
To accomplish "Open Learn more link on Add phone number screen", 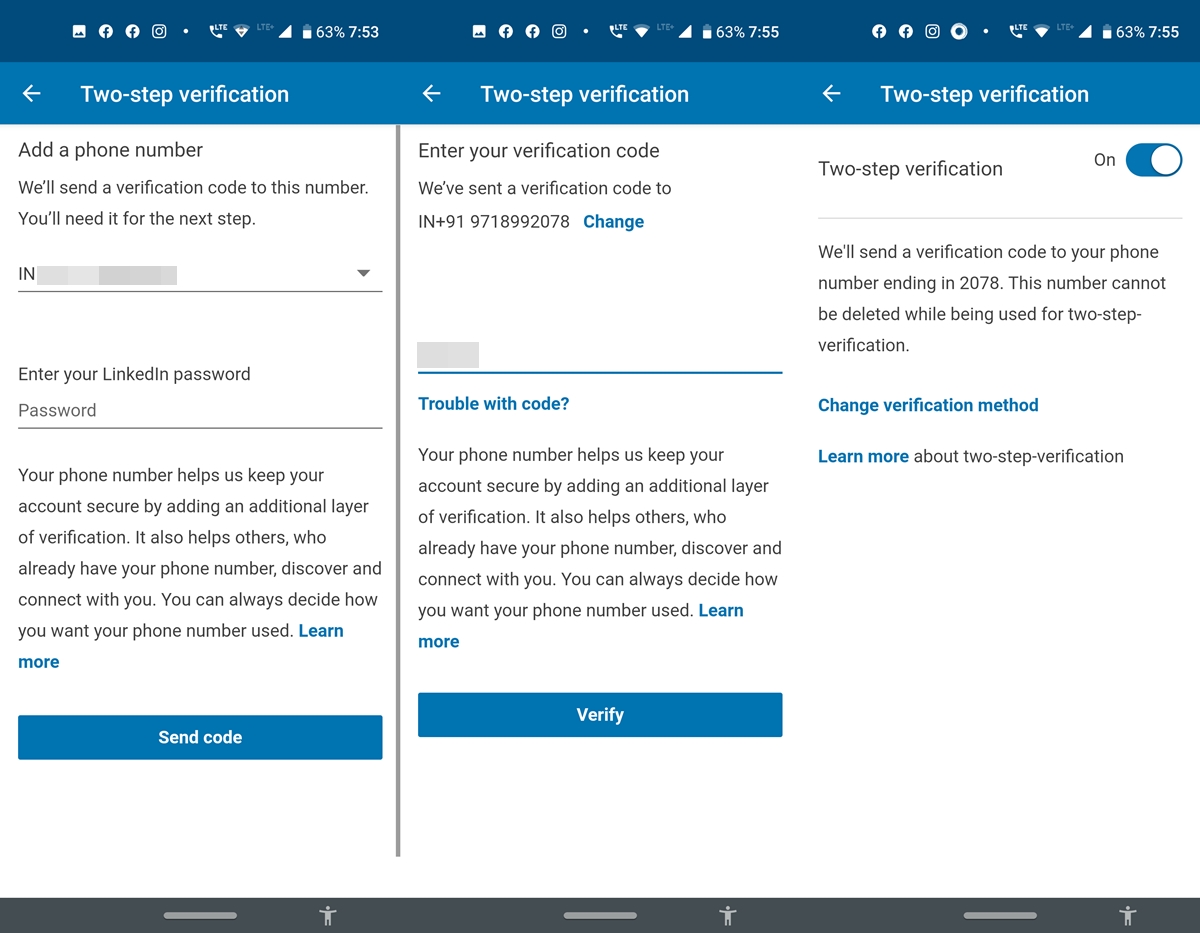I will 320,631.
